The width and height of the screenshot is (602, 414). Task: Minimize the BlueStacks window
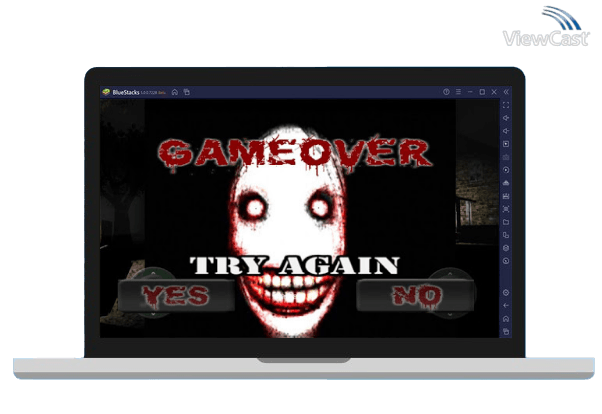point(470,92)
